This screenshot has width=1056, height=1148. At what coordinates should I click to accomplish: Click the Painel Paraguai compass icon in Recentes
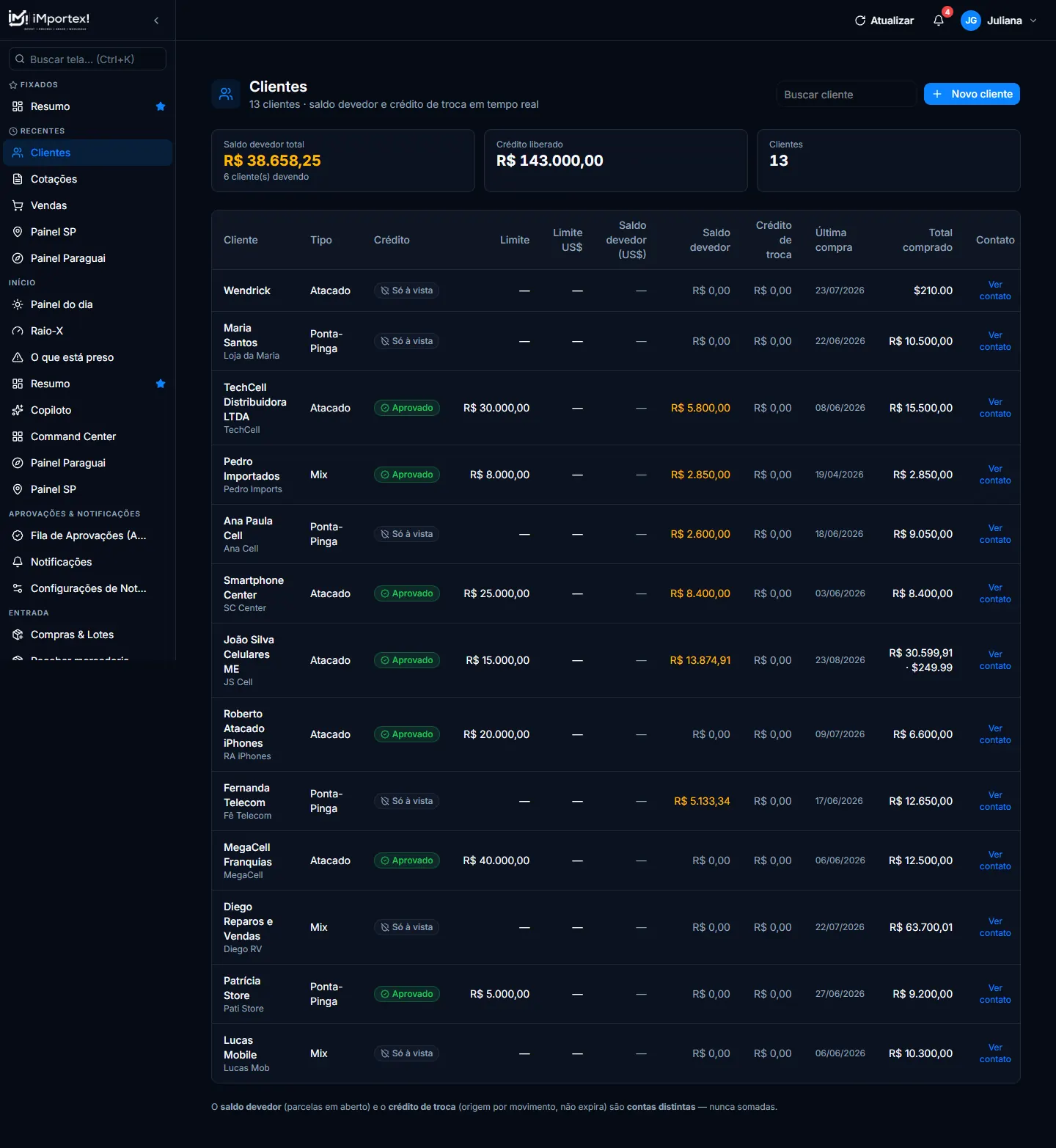tap(18, 258)
